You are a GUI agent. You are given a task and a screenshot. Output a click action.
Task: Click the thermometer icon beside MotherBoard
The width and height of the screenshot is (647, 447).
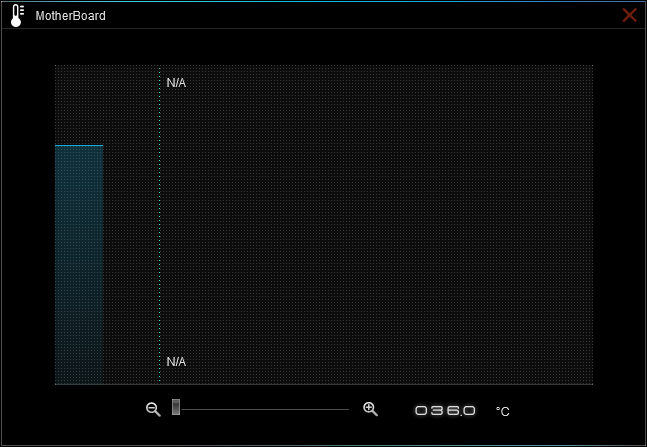(17, 16)
